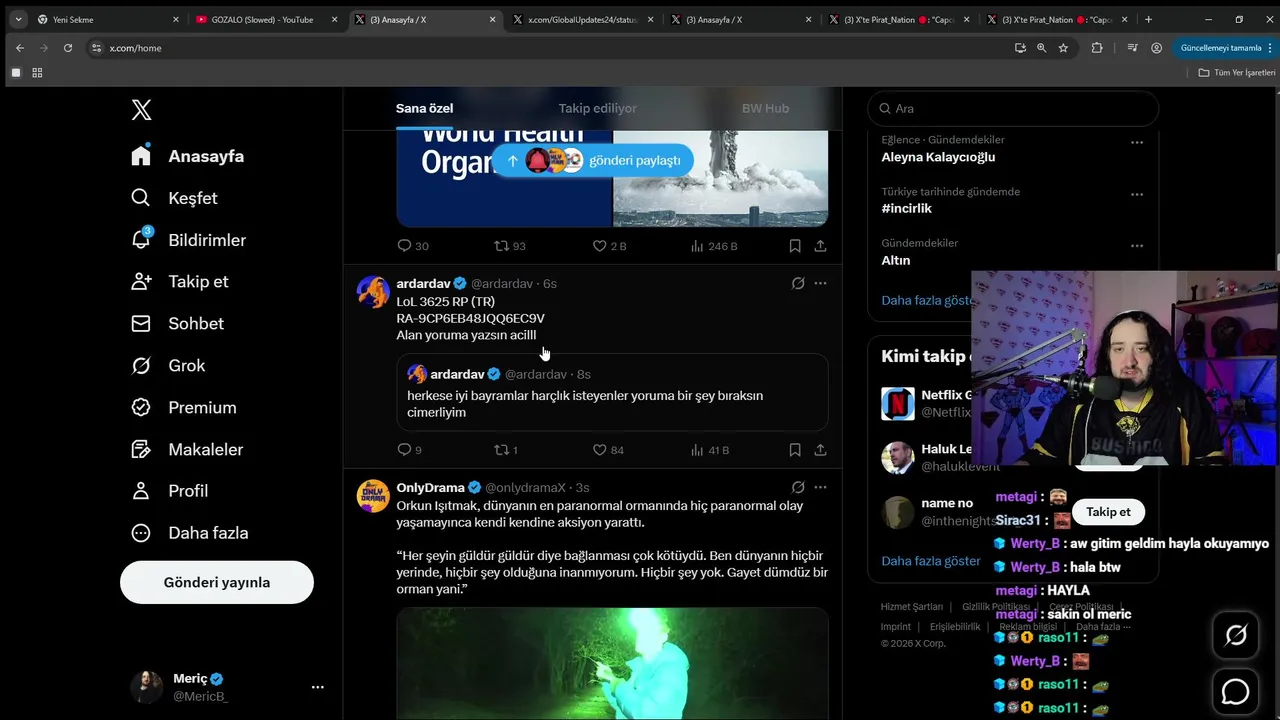Reload the page
Image resolution: width=1280 pixels, height=720 pixels.
tap(68, 48)
